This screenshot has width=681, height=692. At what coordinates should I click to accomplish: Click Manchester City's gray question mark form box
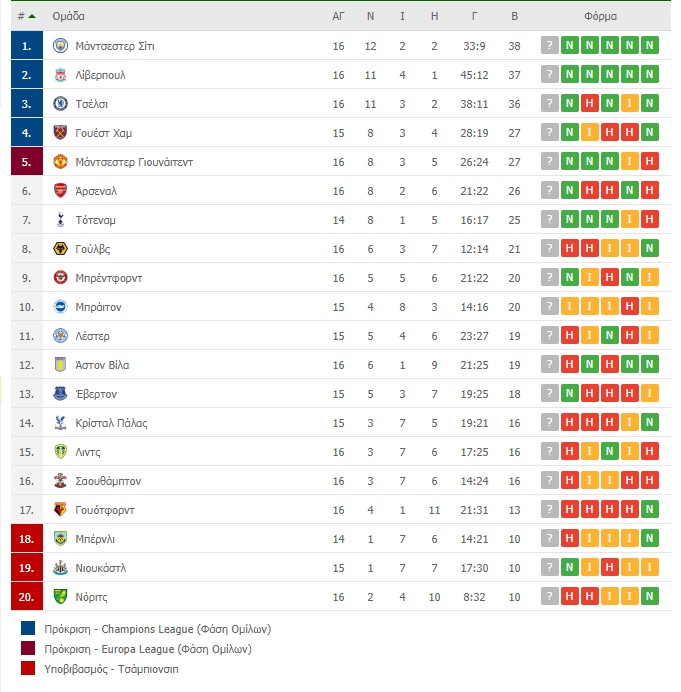tap(549, 45)
